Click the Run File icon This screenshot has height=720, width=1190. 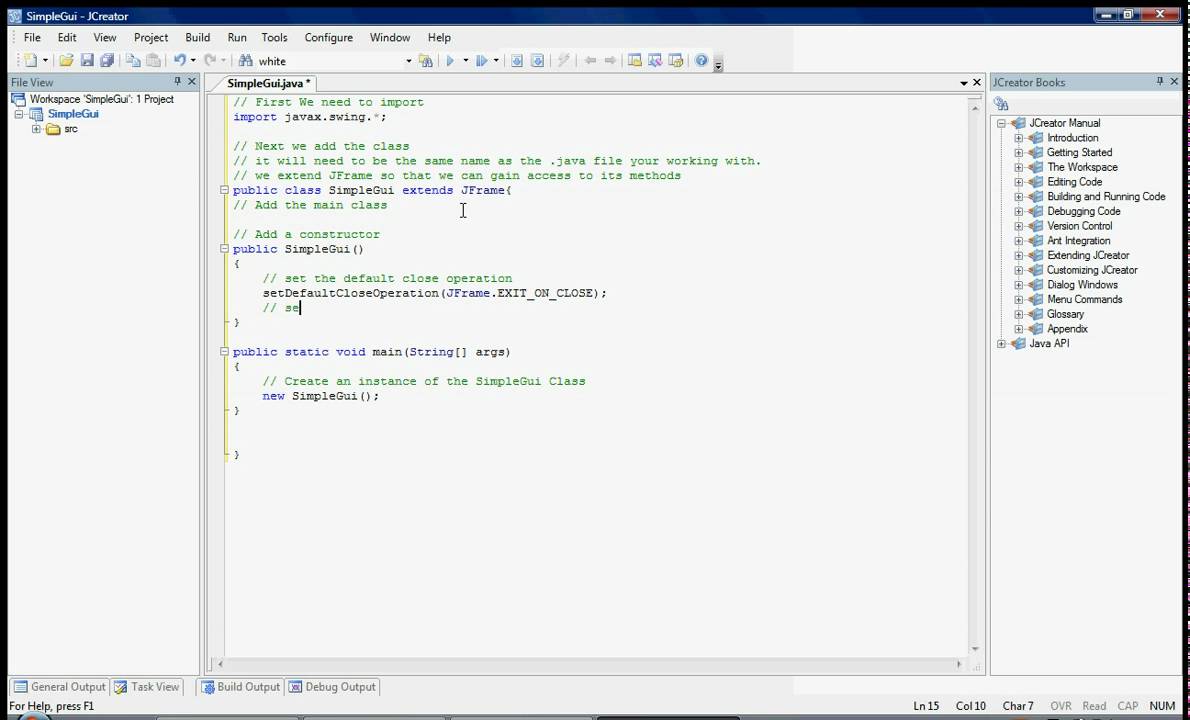point(481,61)
